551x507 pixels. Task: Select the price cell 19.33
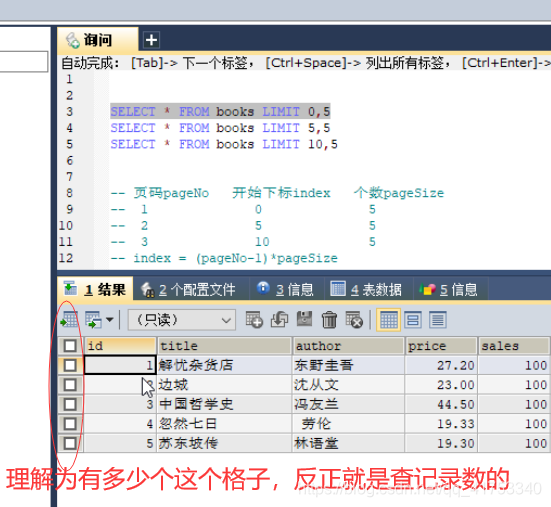pyautogui.click(x=441, y=424)
